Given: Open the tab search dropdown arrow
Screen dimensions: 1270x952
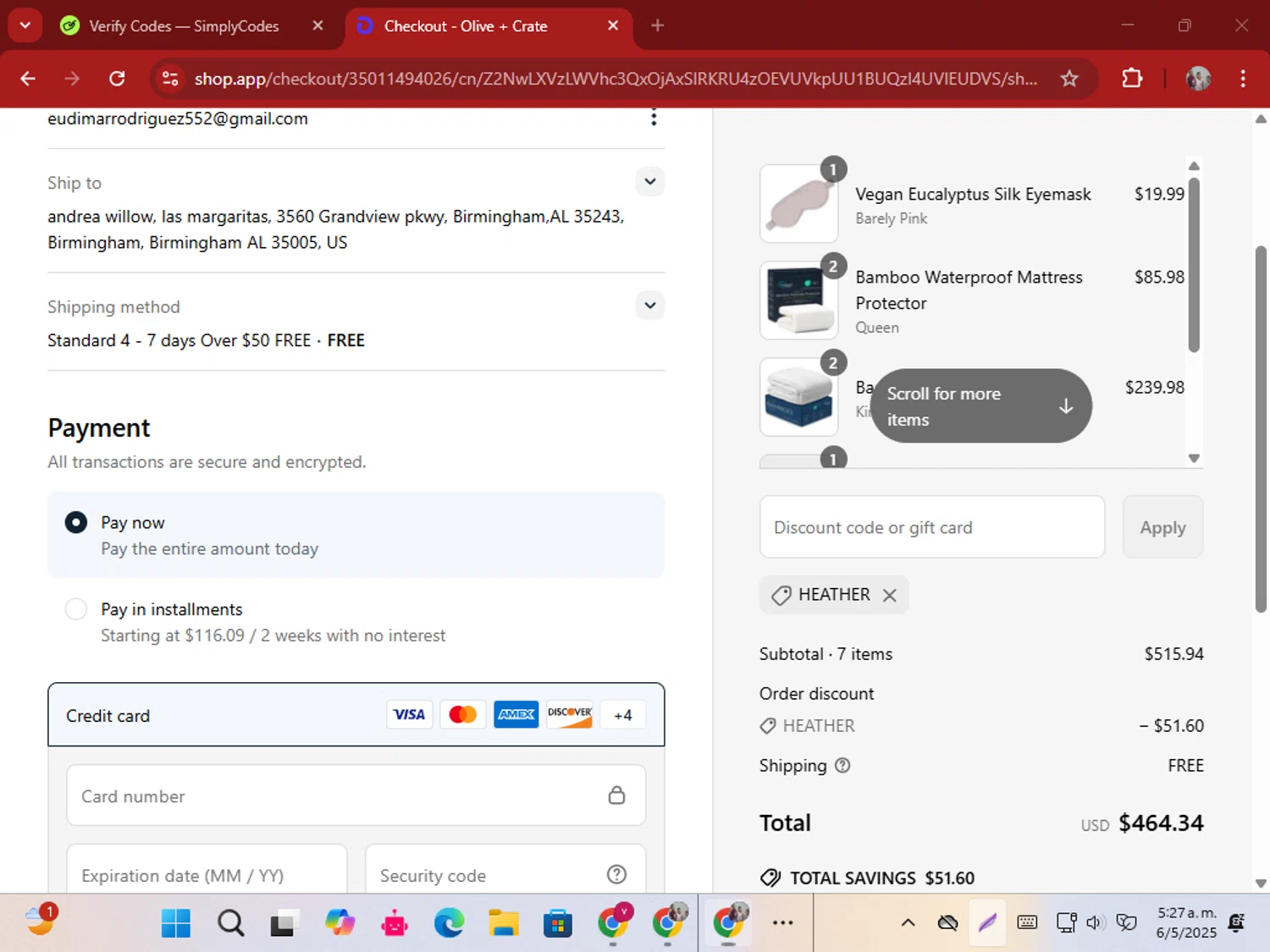Looking at the screenshot, I should (25, 25).
